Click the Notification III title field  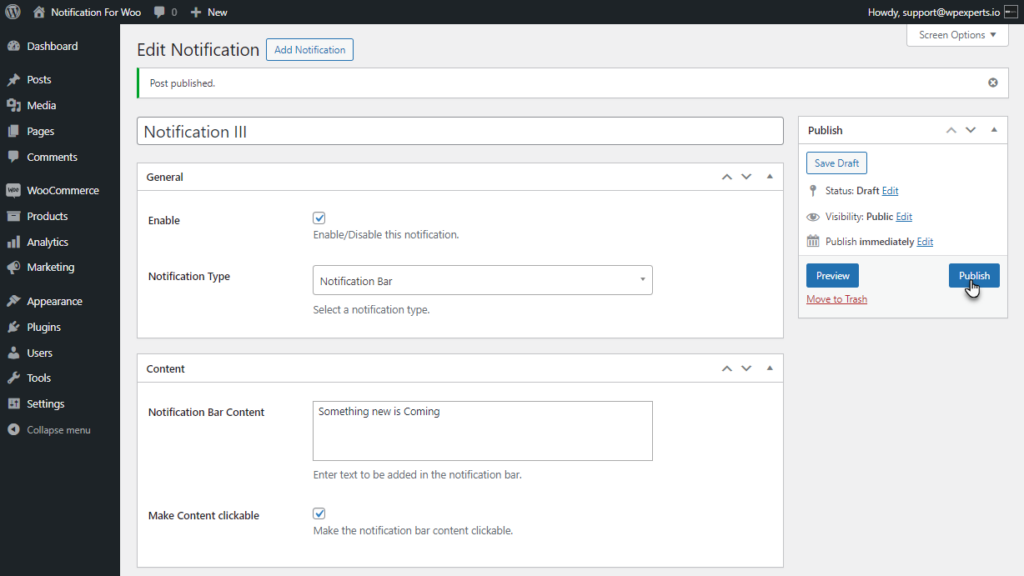(460, 131)
